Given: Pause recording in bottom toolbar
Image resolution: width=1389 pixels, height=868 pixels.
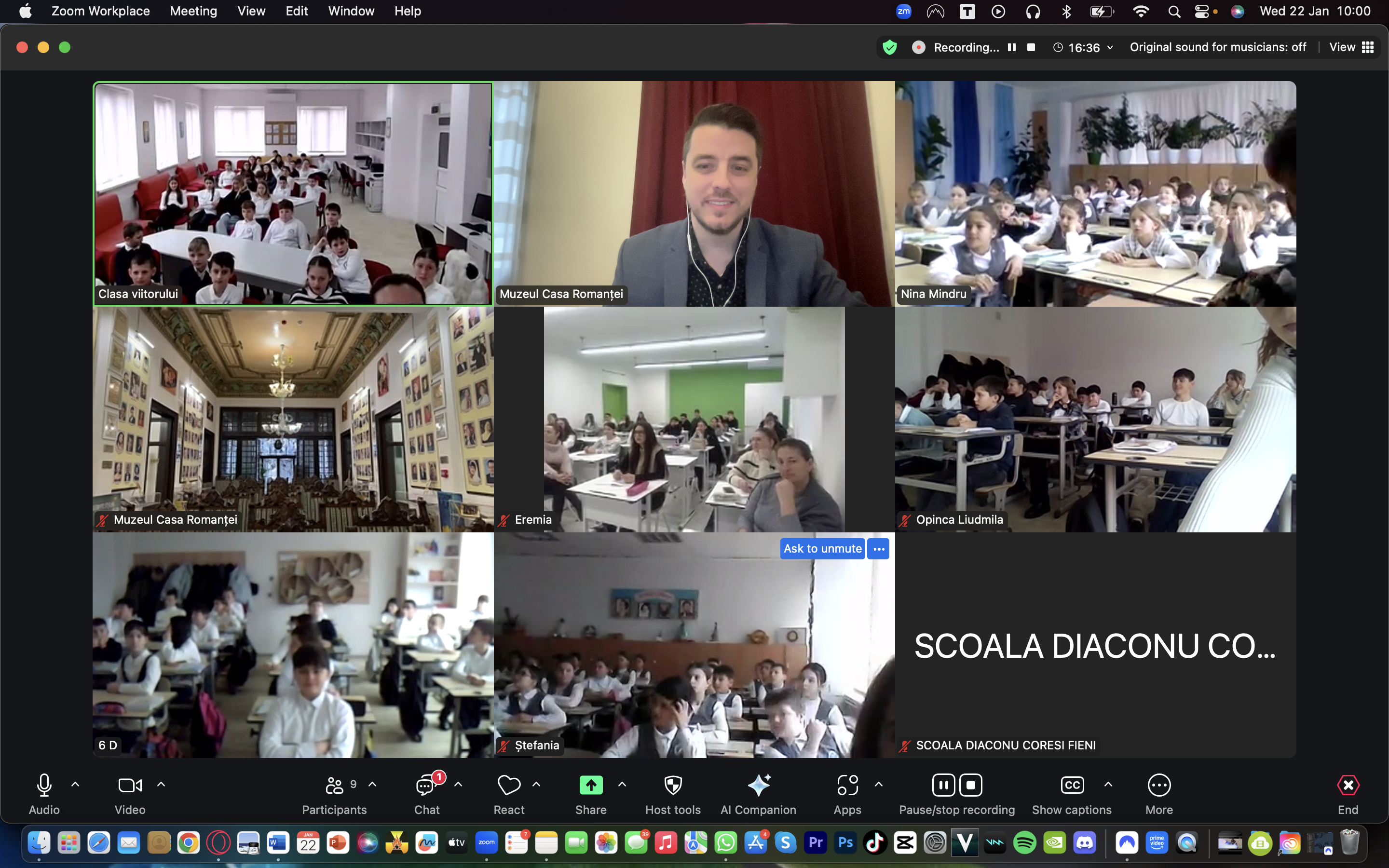Looking at the screenshot, I should [943, 786].
